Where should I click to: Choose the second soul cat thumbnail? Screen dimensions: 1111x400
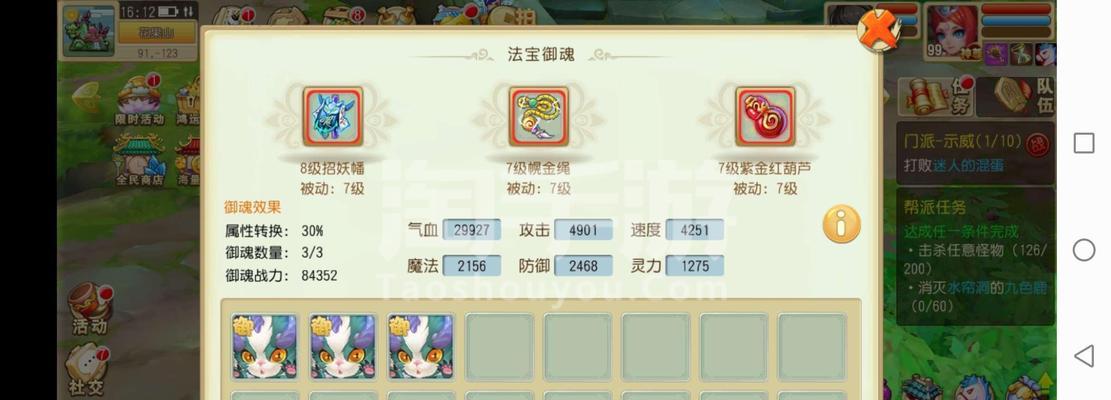point(343,346)
